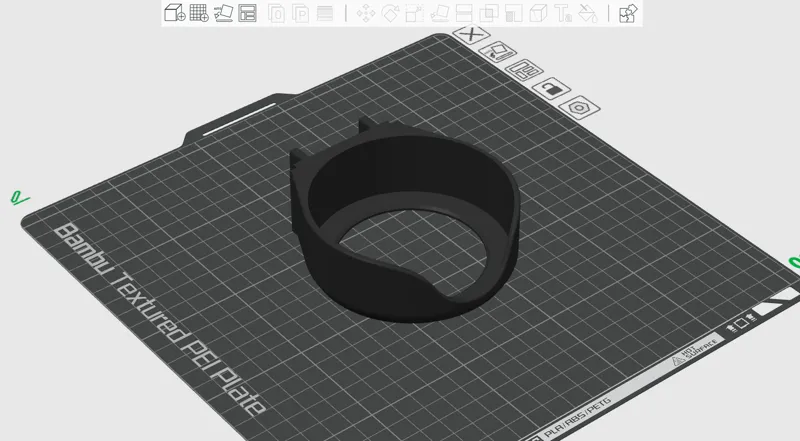Select the Rotate tool

(390, 13)
